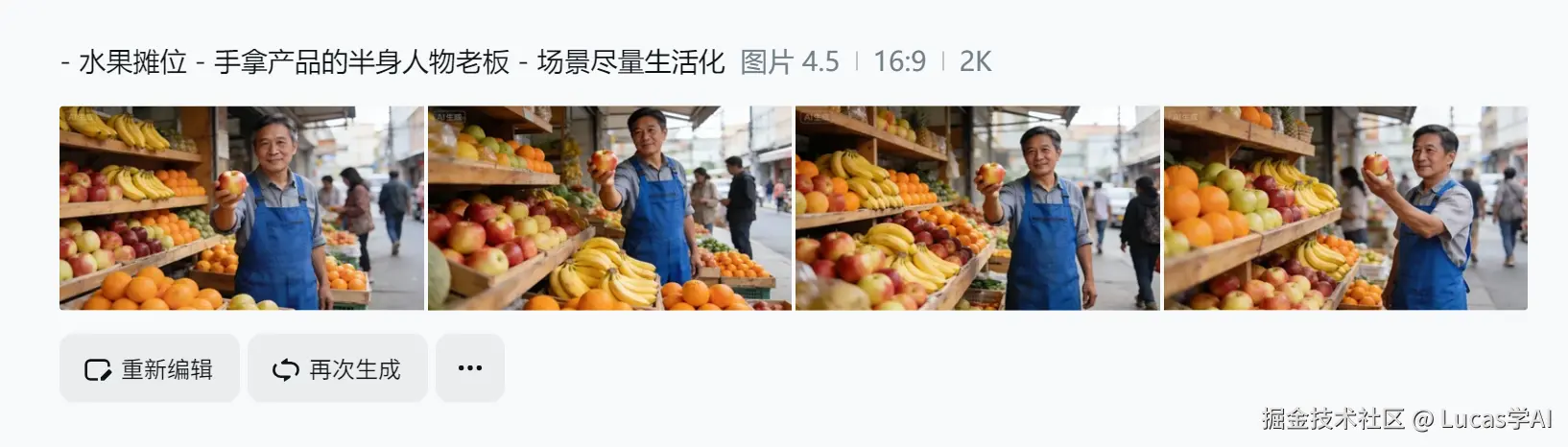The height and width of the screenshot is (447, 1568).
Task: Open the three-dot more options menu
Action: coord(470,368)
